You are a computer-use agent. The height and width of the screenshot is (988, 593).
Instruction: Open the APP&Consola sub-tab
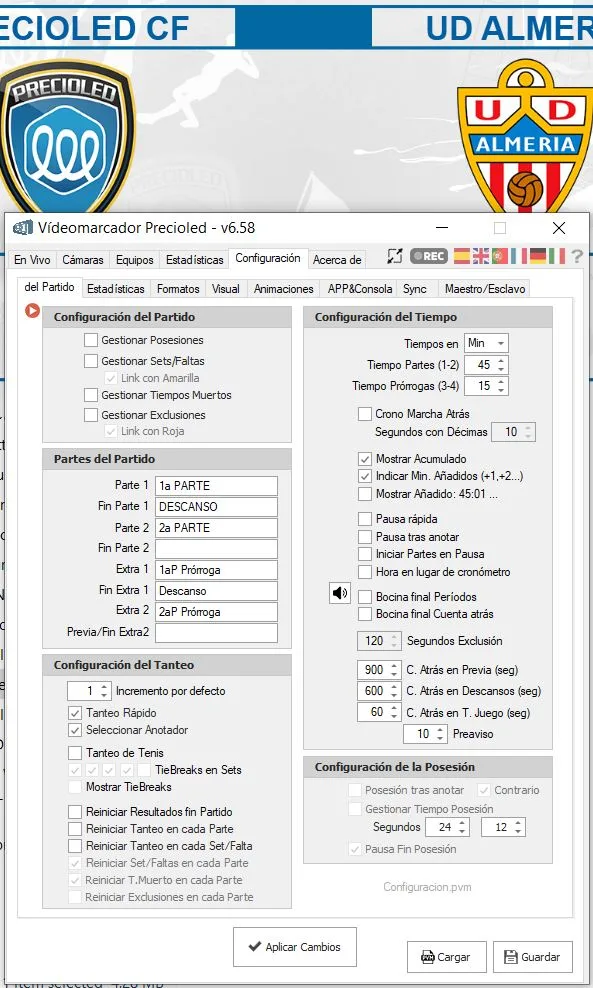pos(360,289)
